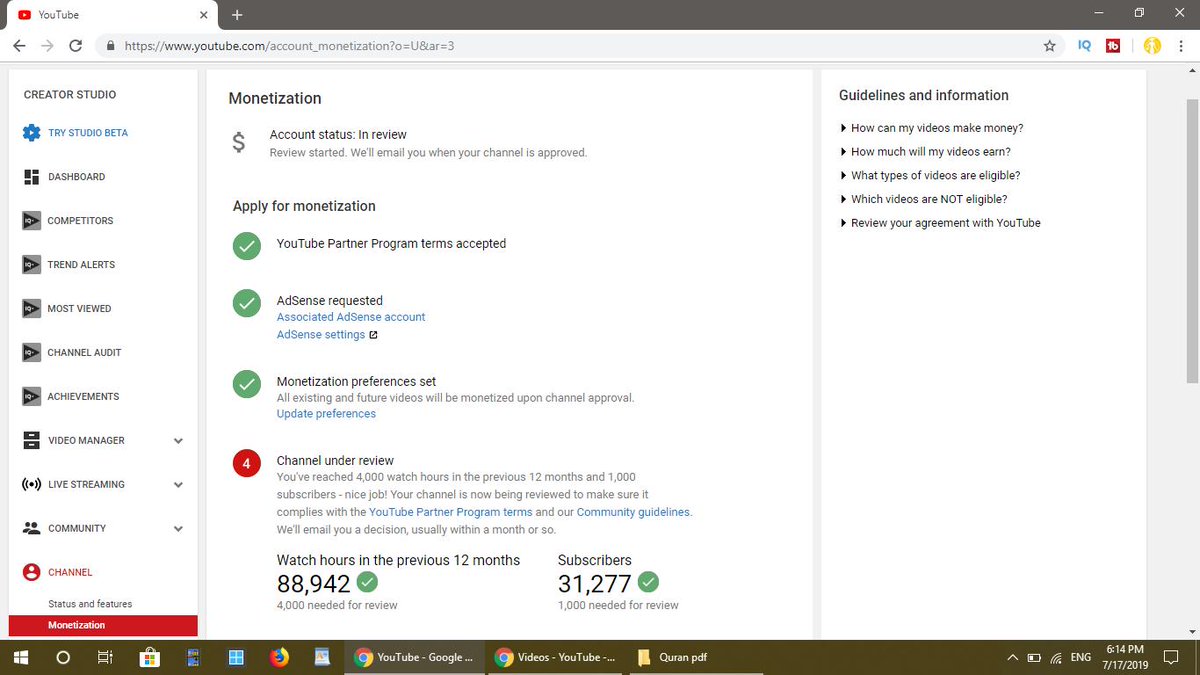This screenshot has width=1200, height=675.
Task: Click the Channel Audit vidIQ icon
Action: point(31,353)
